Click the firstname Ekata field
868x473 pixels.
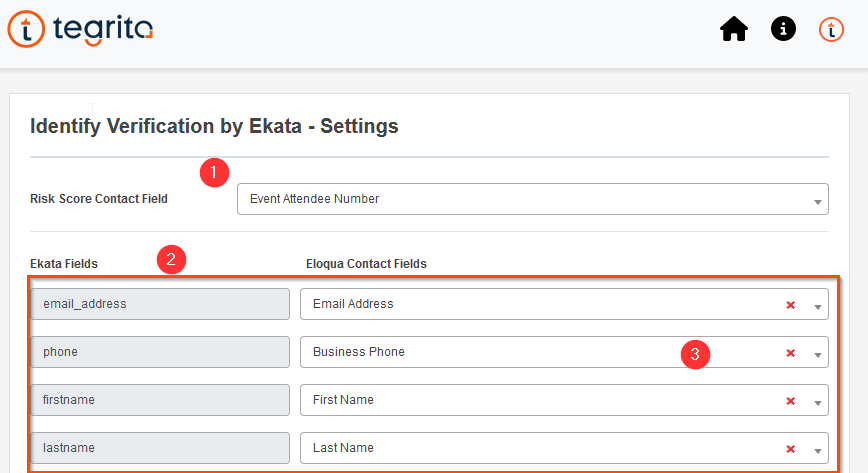[160, 400]
